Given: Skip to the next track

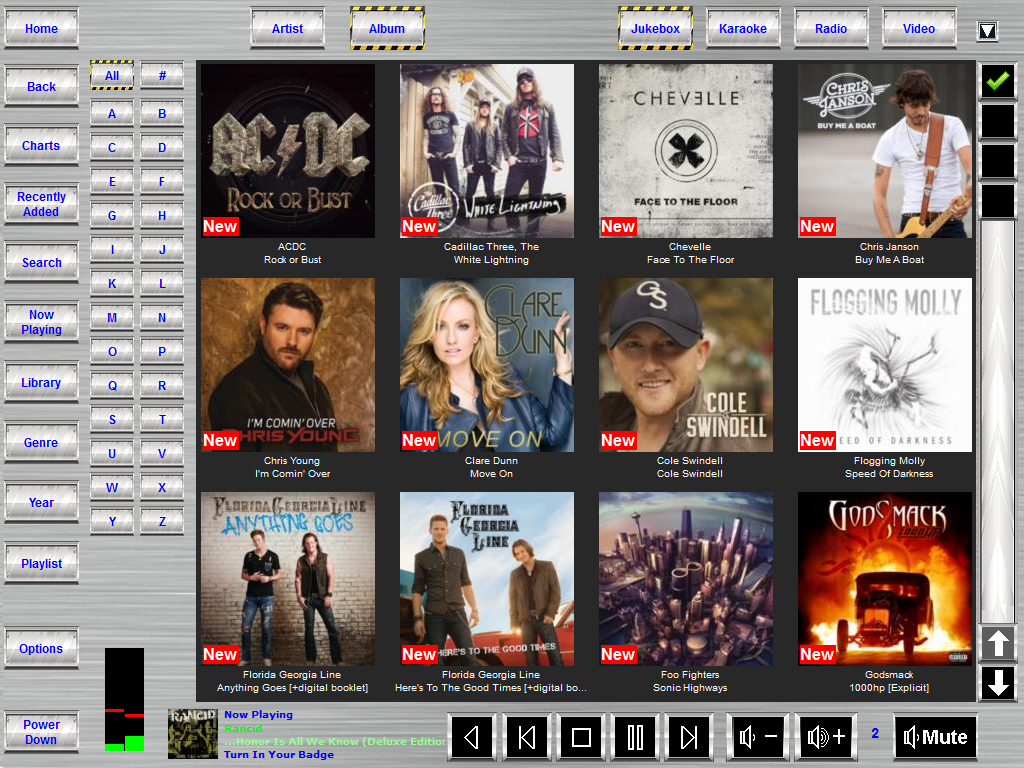Looking at the screenshot, I should click(x=689, y=738).
